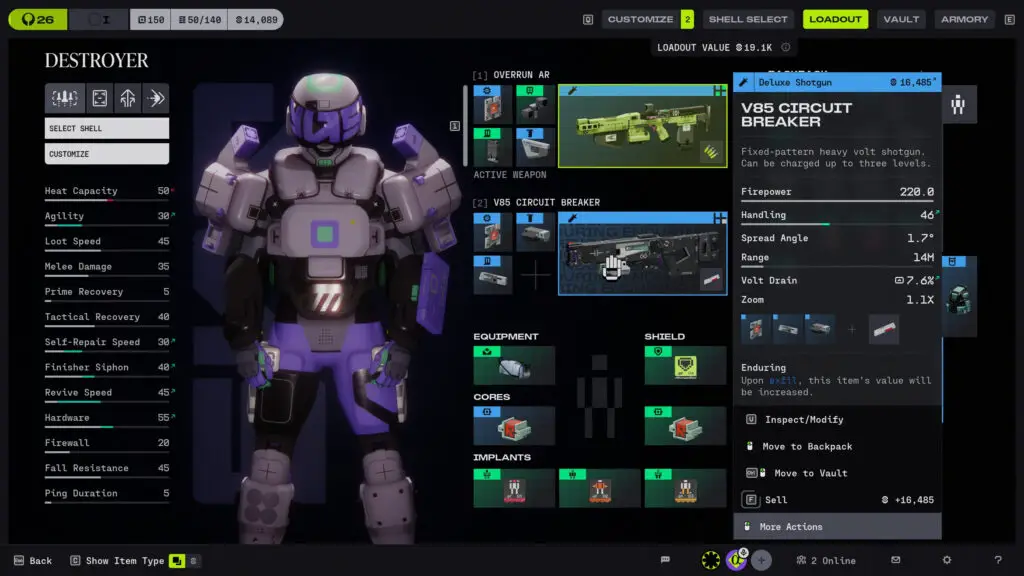The width and height of the screenshot is (1024, 576).
Task: Switch to the Vault tab
Action: point(901,19)
